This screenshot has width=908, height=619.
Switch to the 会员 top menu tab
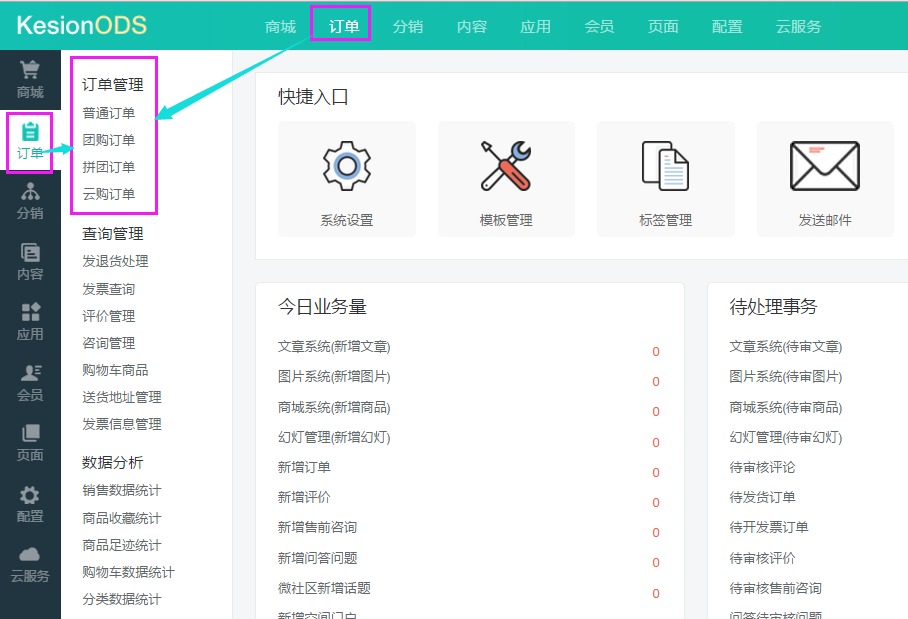pyautogui.click(x=599, y=27)
